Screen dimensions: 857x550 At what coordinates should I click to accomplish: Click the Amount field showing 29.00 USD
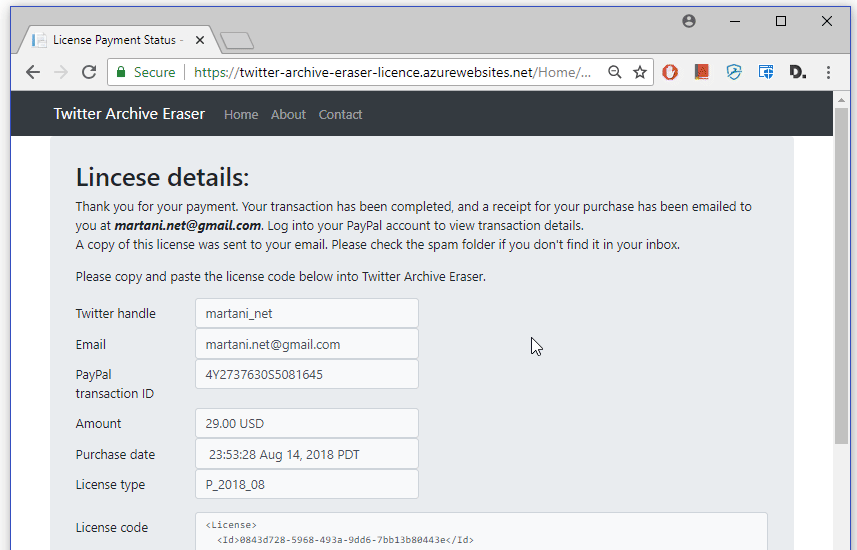tap(307, 423)
